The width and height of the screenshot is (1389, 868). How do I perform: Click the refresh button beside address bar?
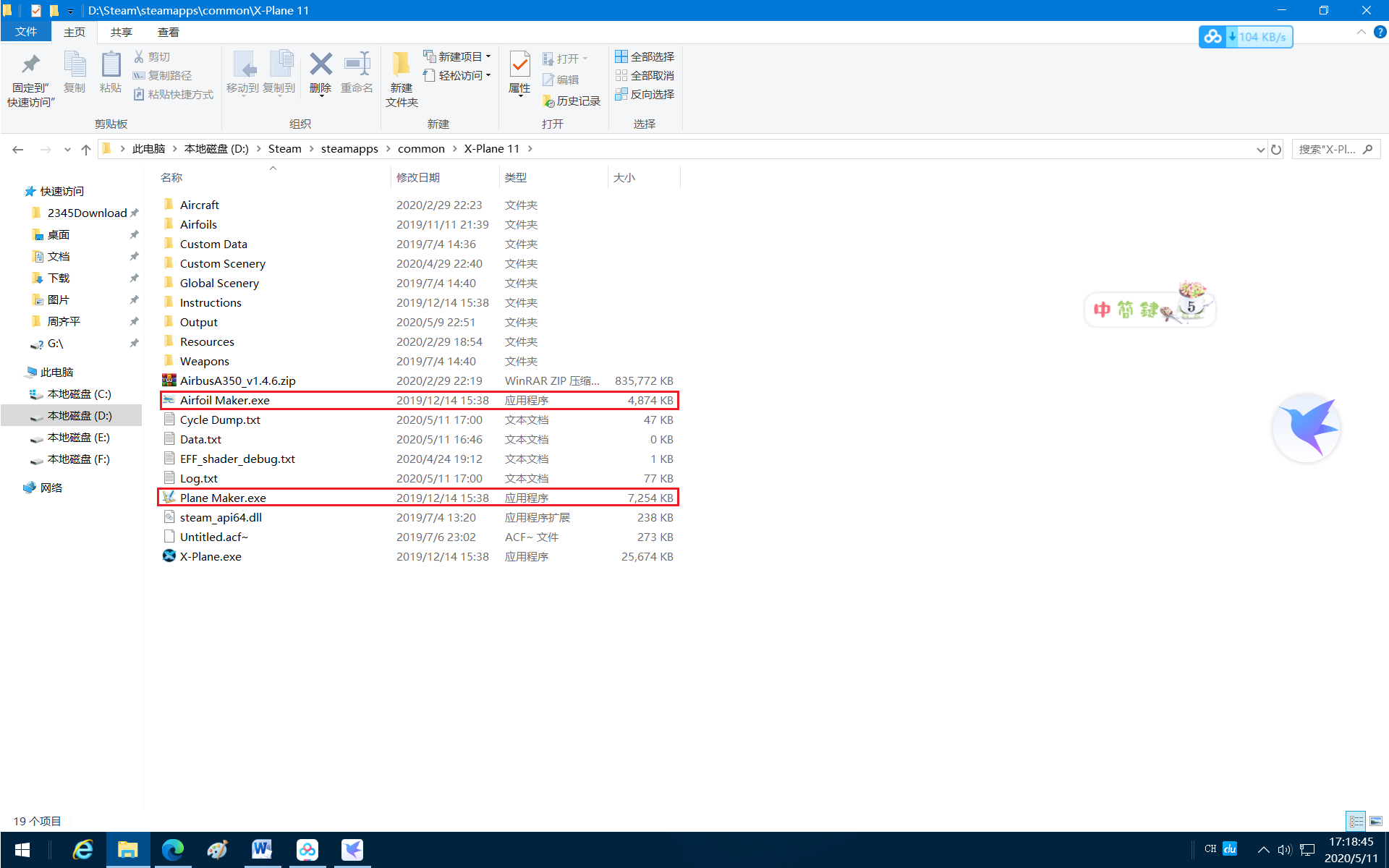(1276, 149)
